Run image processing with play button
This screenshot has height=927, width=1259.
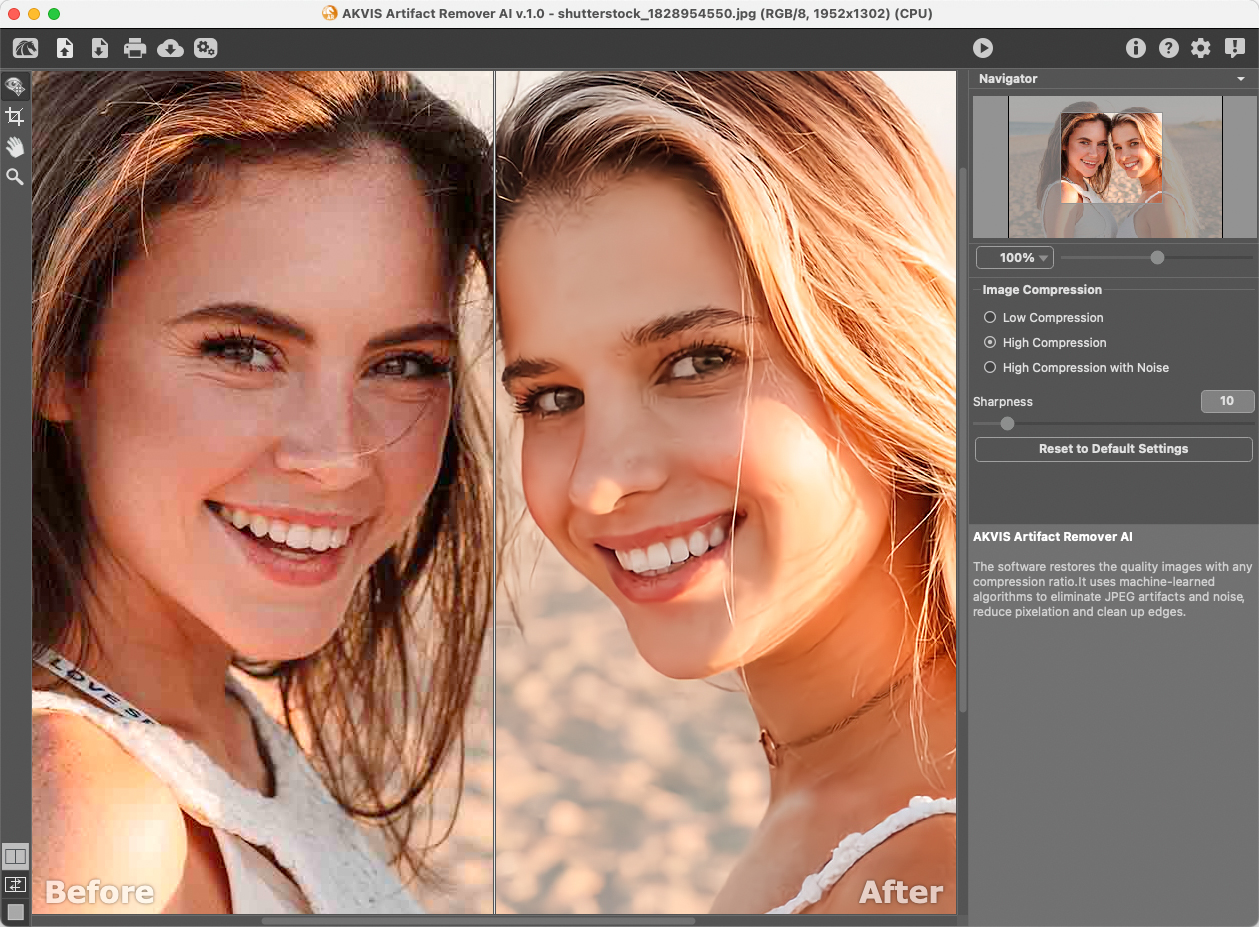tap(983, 48)
